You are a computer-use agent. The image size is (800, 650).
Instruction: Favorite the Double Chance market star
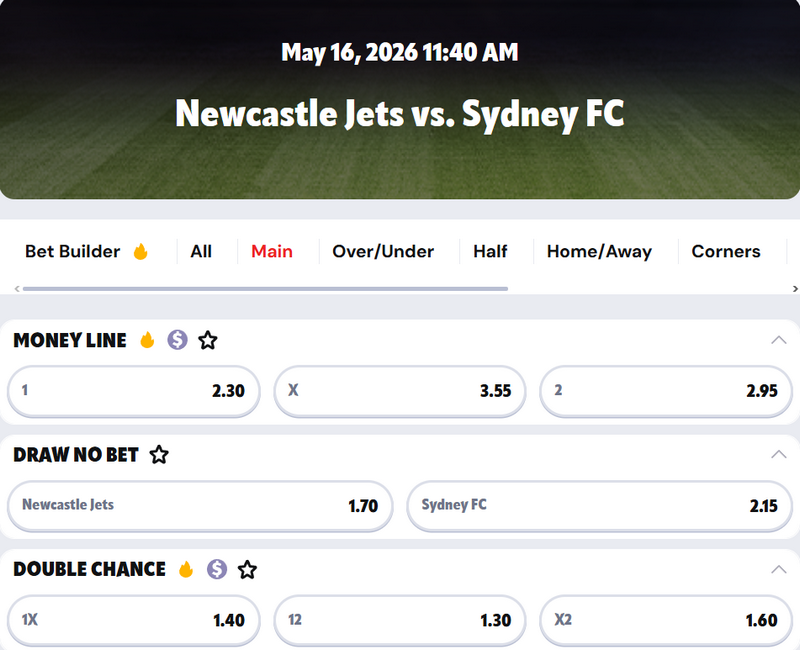pos(247,569)
